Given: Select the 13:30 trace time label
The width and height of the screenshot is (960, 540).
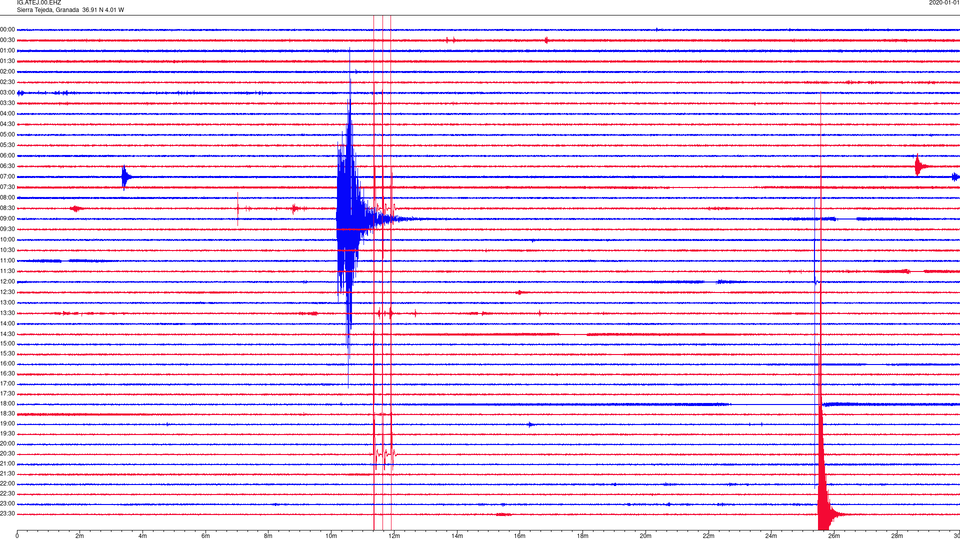Looking at the screenshot, I should [7, 313].
